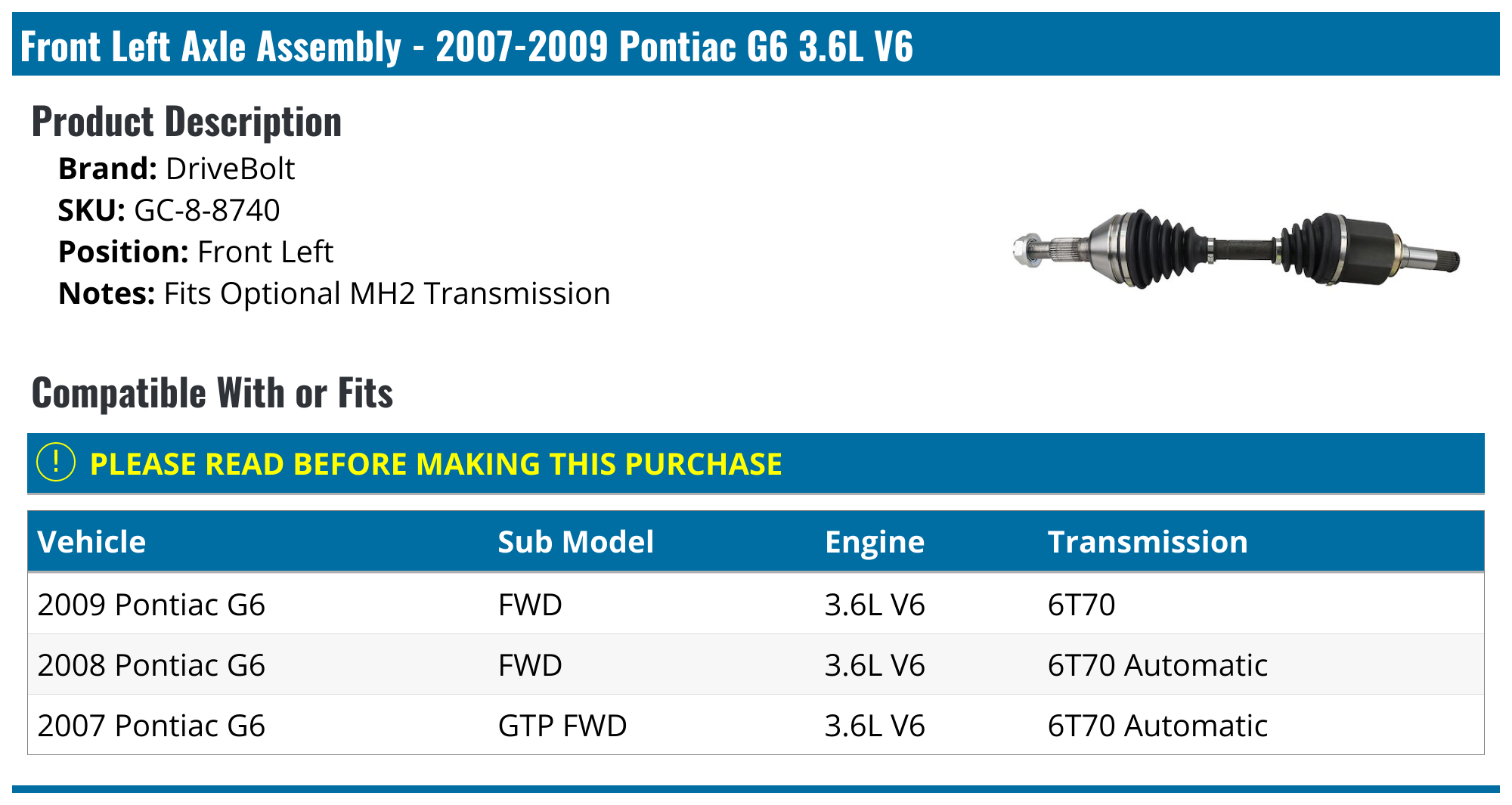Select the 2008 Pontiac G6 row

pos(151,665)
